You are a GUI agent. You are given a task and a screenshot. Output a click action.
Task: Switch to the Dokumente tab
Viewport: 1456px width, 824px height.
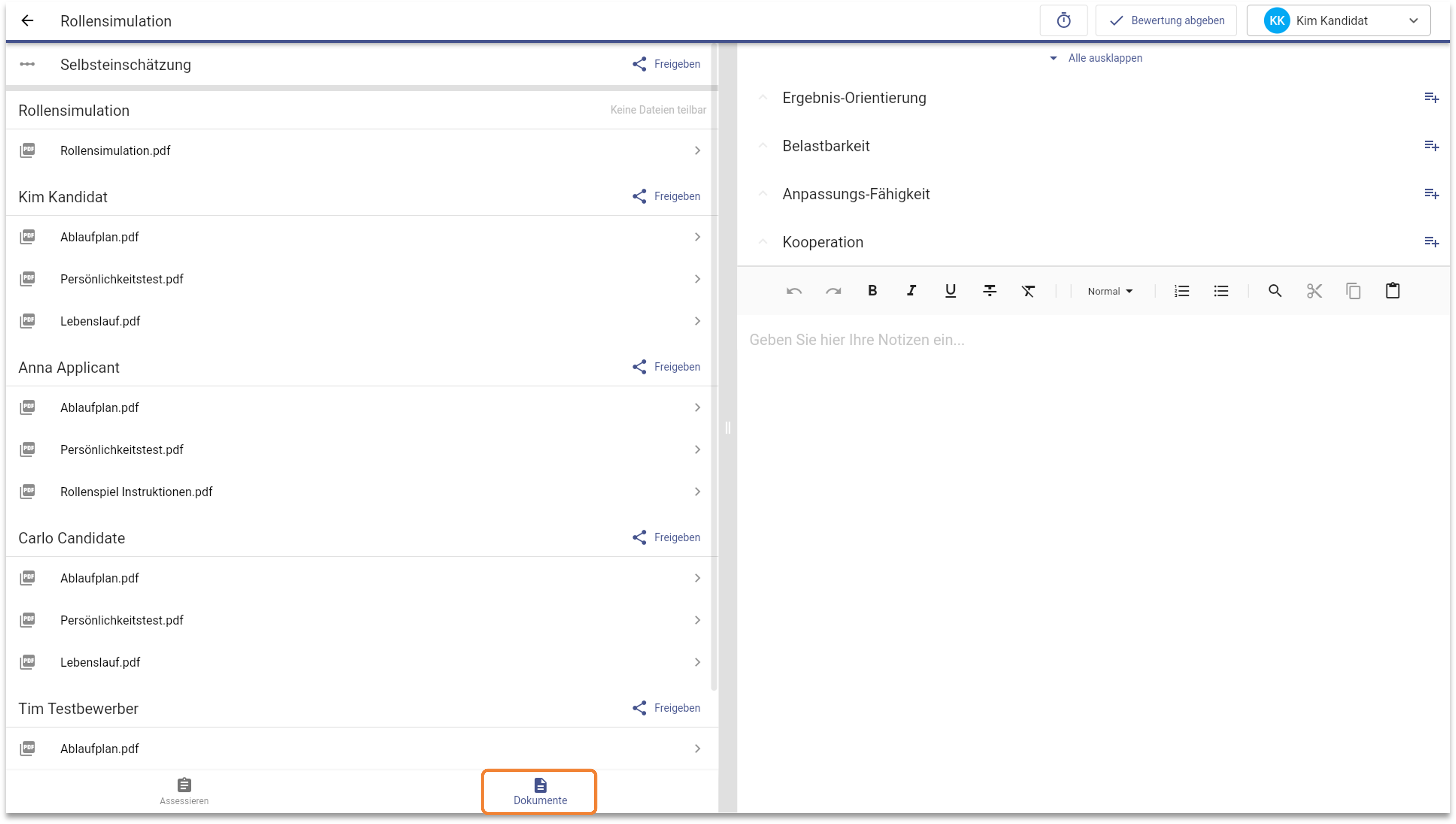pyautogui.click(x=539, y=791)
